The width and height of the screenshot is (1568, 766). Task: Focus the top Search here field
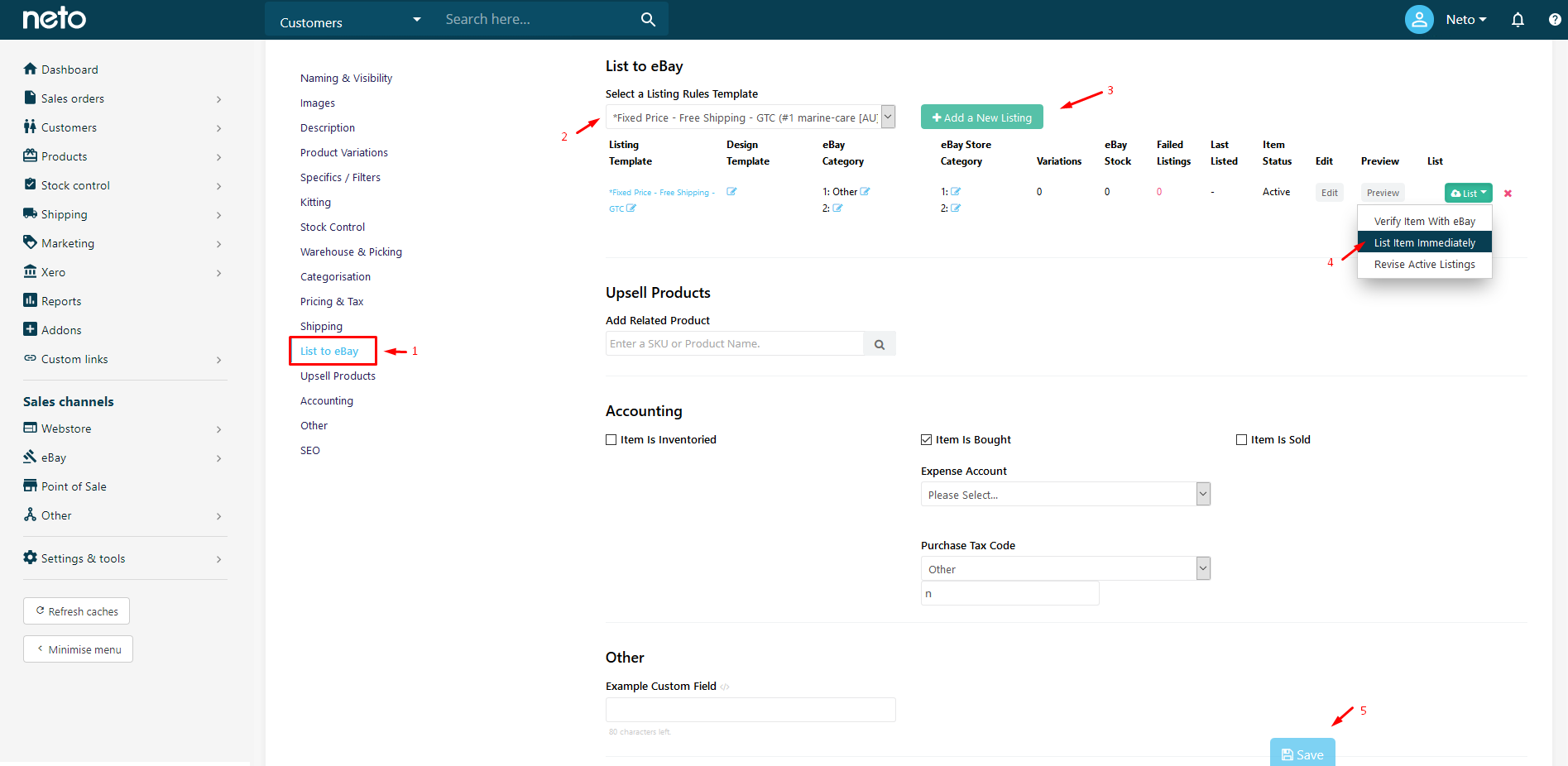(x=538, y=19)
